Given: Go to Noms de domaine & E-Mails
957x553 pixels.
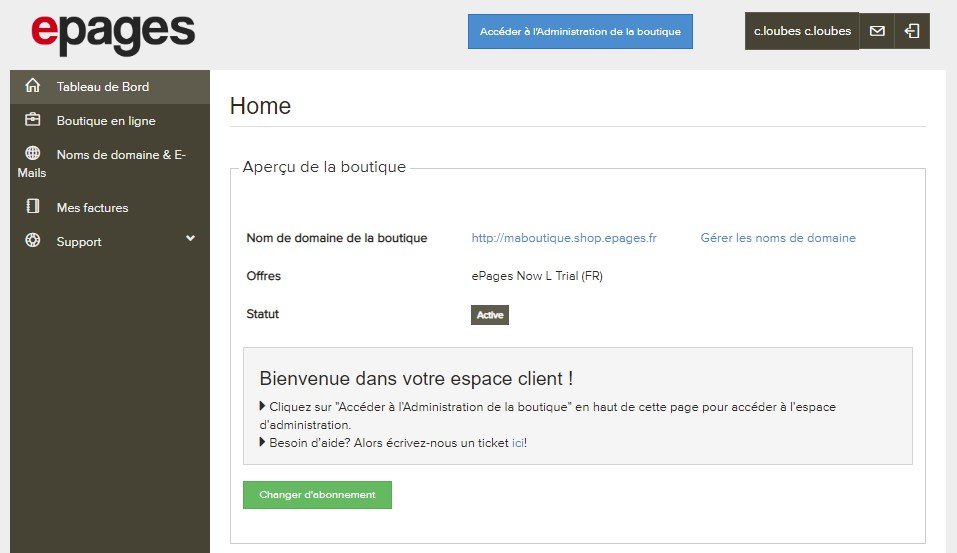Looking at the screenshot, I should pyautogui.click(x=120, y=155).
